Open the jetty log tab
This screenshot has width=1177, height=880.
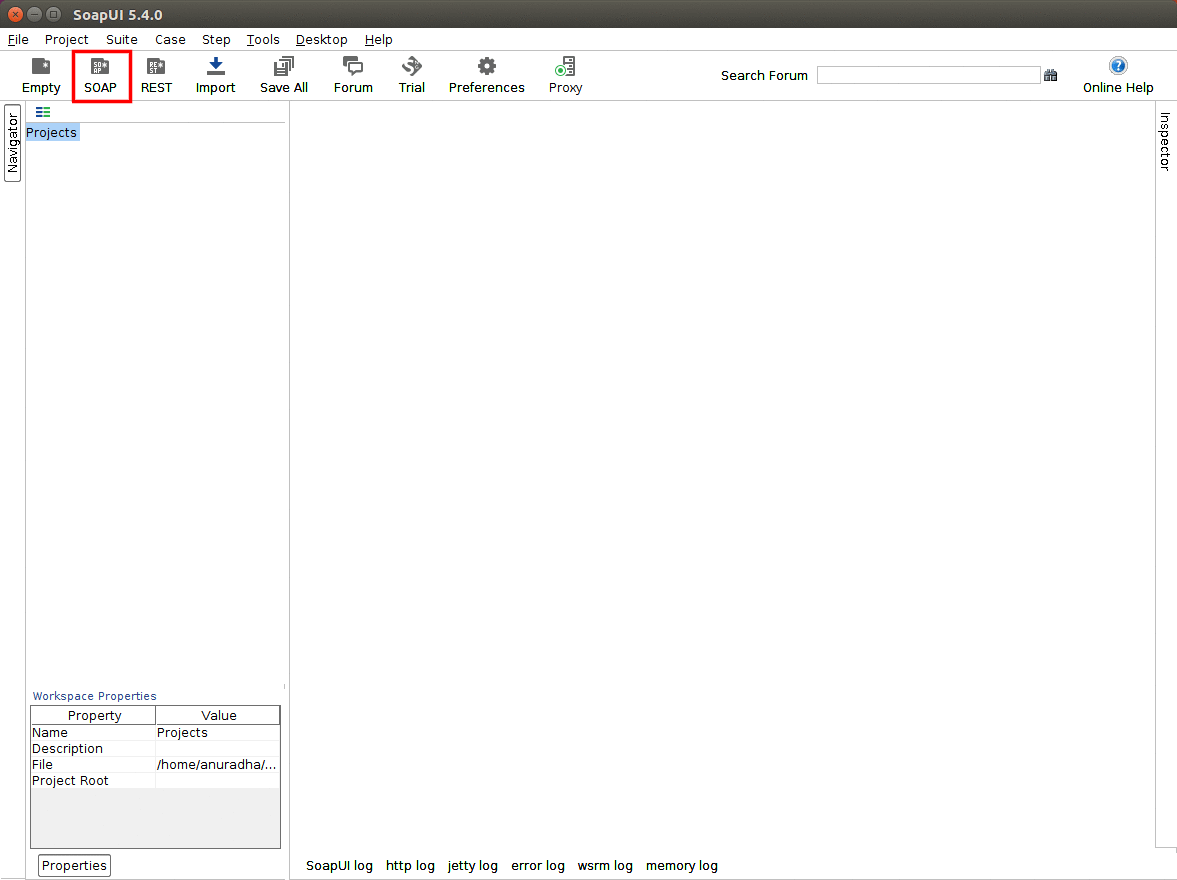[472, 866]
